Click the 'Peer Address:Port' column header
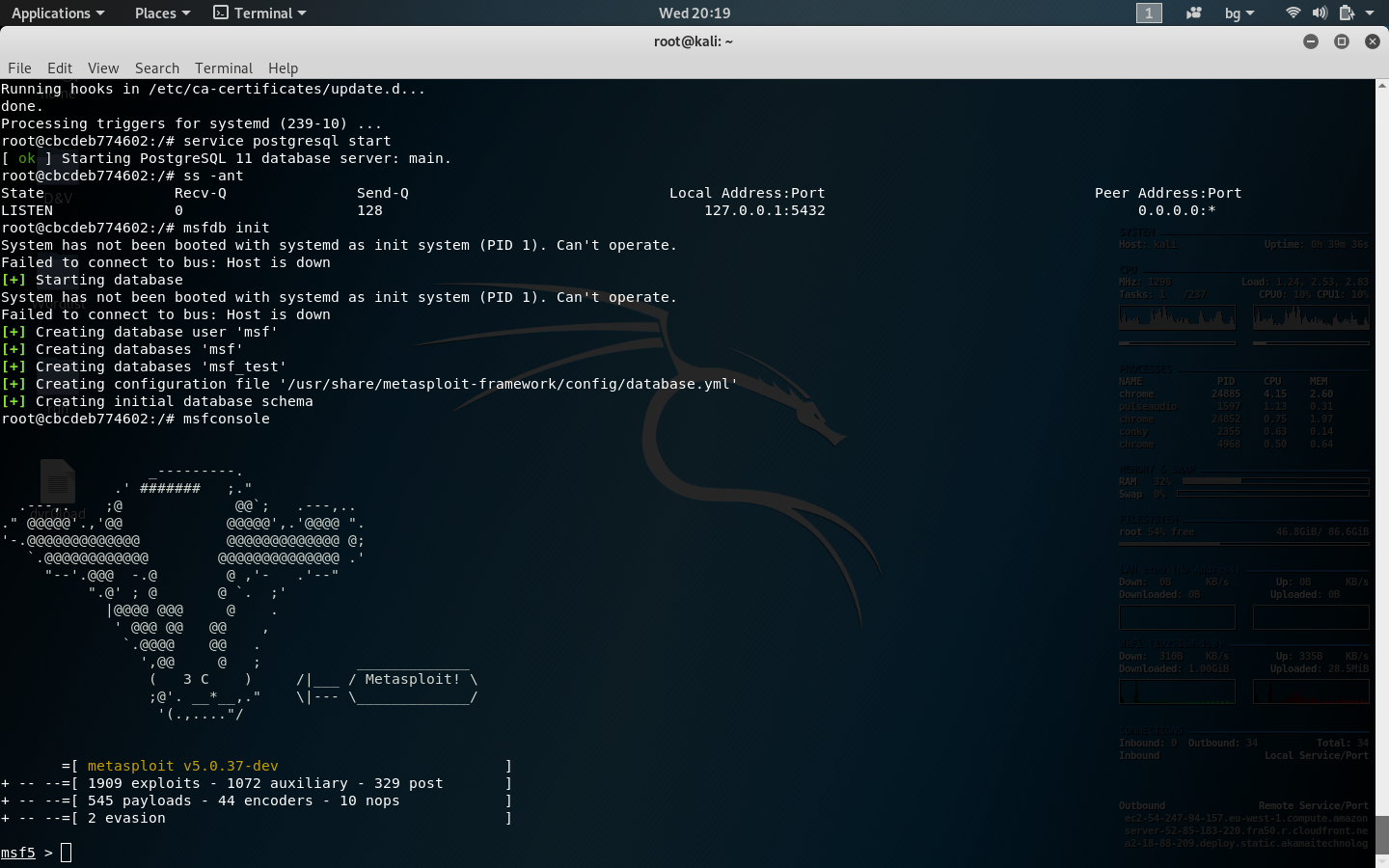 (1168, 193)
